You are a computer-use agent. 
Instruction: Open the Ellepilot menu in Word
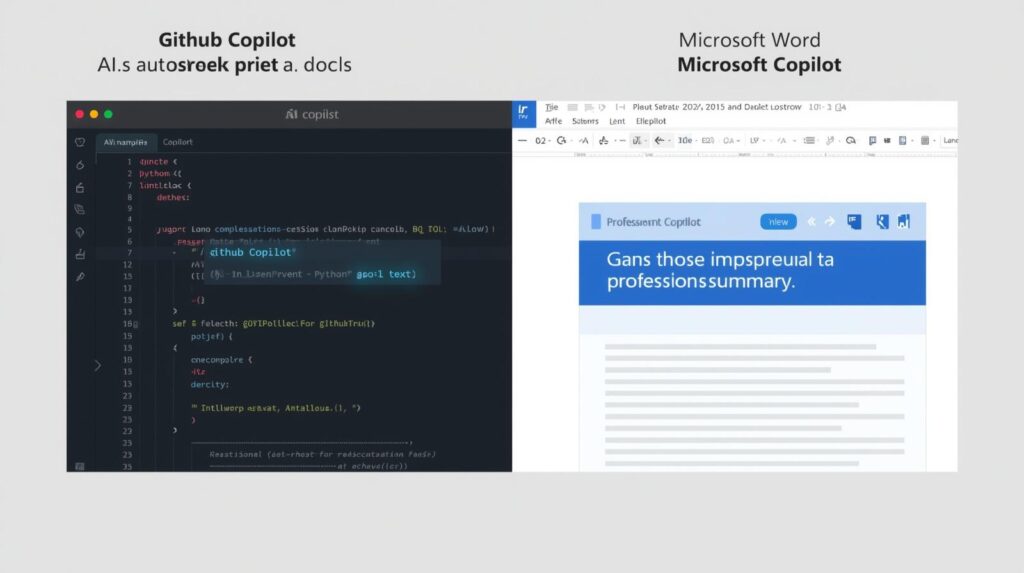click(x=651, y=121)
